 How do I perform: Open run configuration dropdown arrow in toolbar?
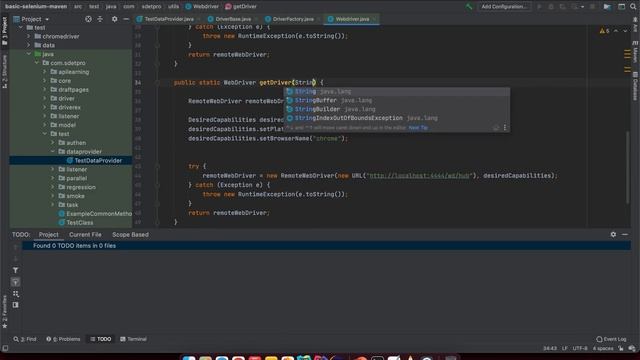click(x=582, y=7)
